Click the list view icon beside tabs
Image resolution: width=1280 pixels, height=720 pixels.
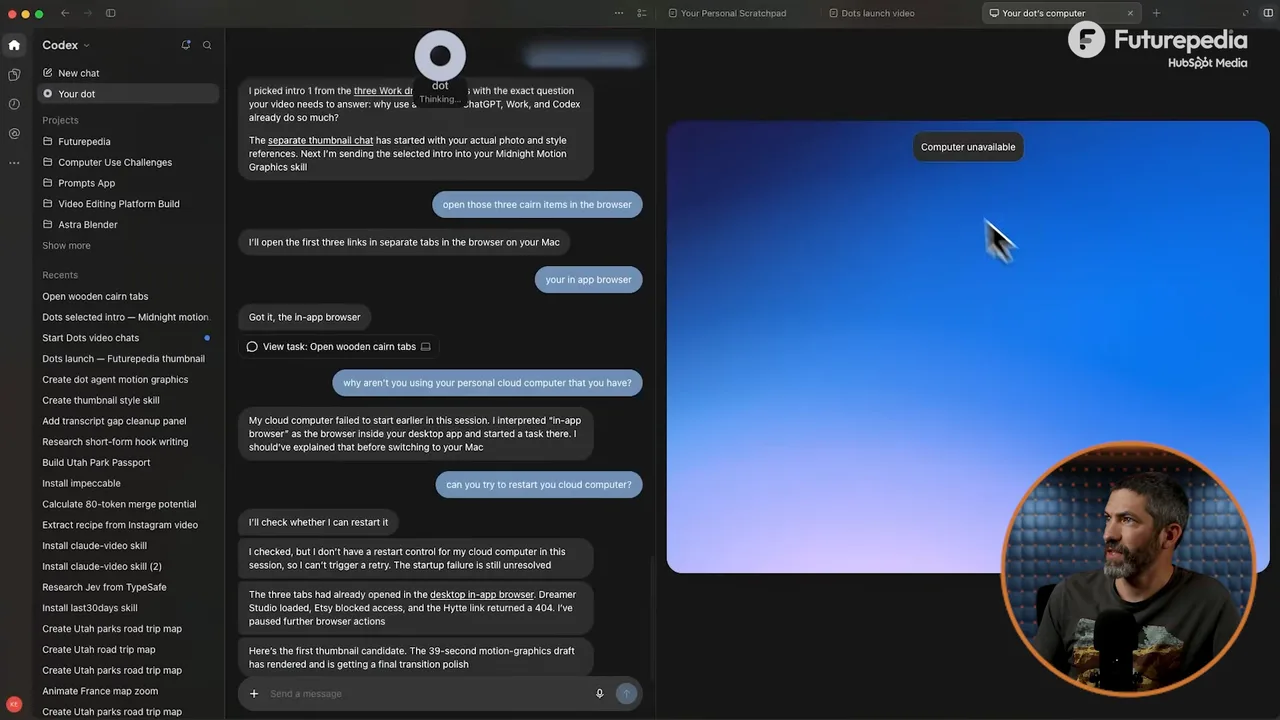coord(642,13)
